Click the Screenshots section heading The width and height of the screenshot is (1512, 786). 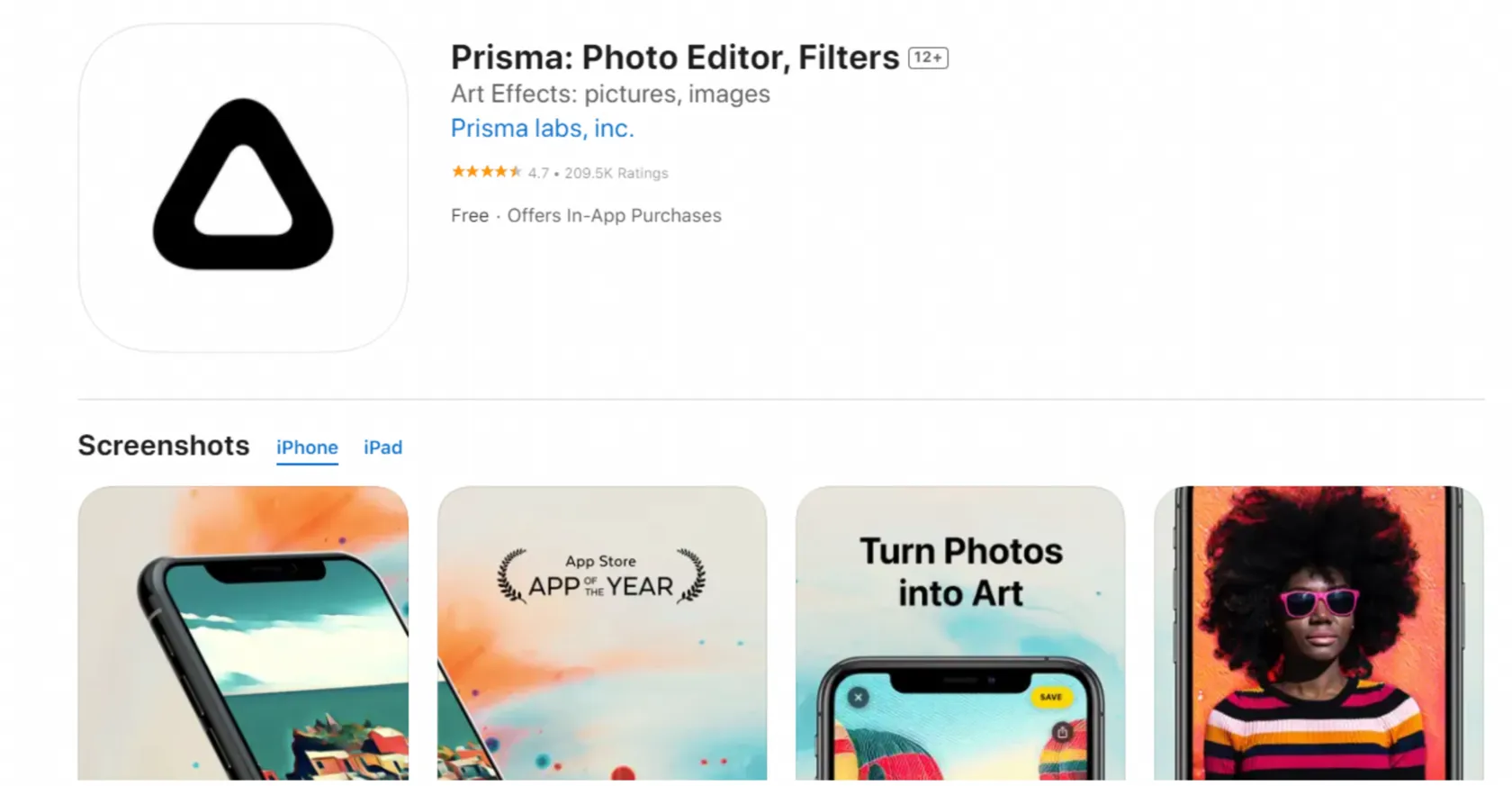(x=163, y=445)
